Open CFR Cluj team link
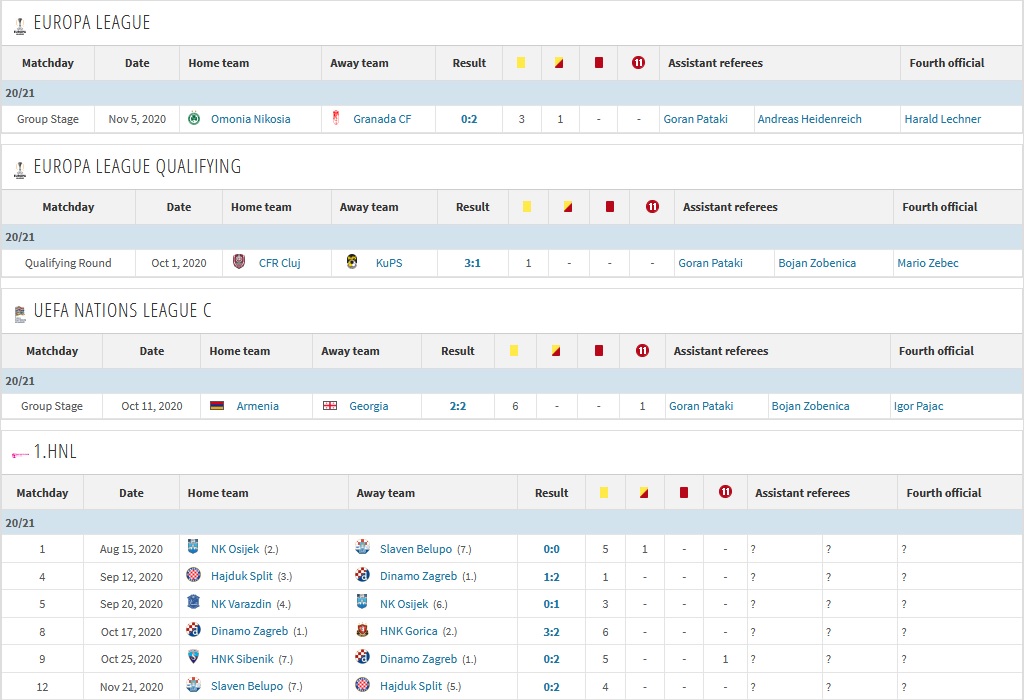The height and width of the screenshot is (700, 1024). pos(280,263)
